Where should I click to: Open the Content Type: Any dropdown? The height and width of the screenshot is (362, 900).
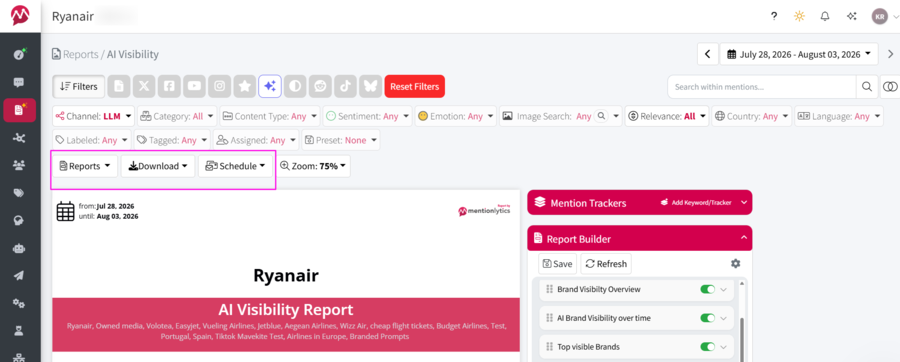pos(270,116)
